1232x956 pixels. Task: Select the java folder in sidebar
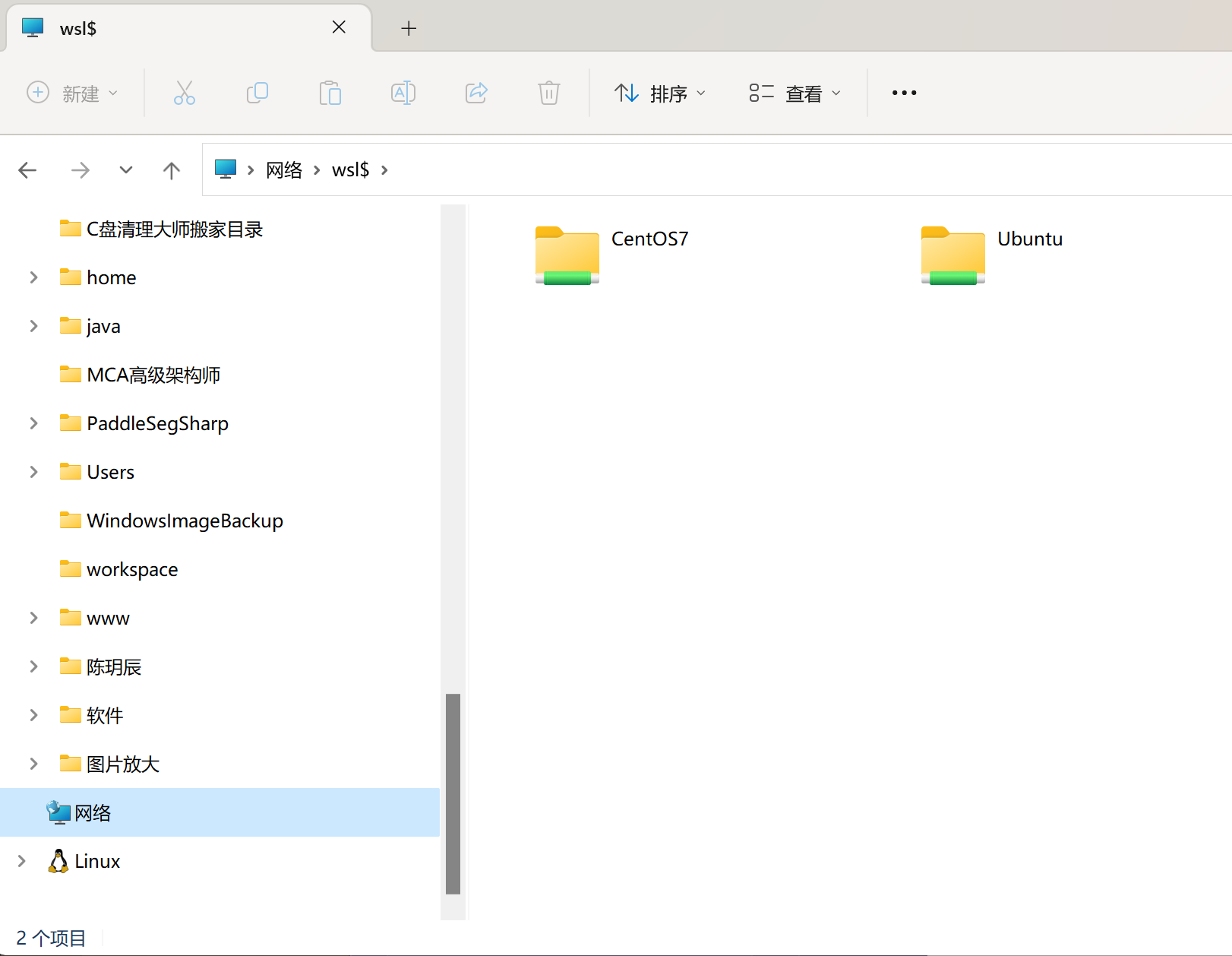tap(90, 326)
